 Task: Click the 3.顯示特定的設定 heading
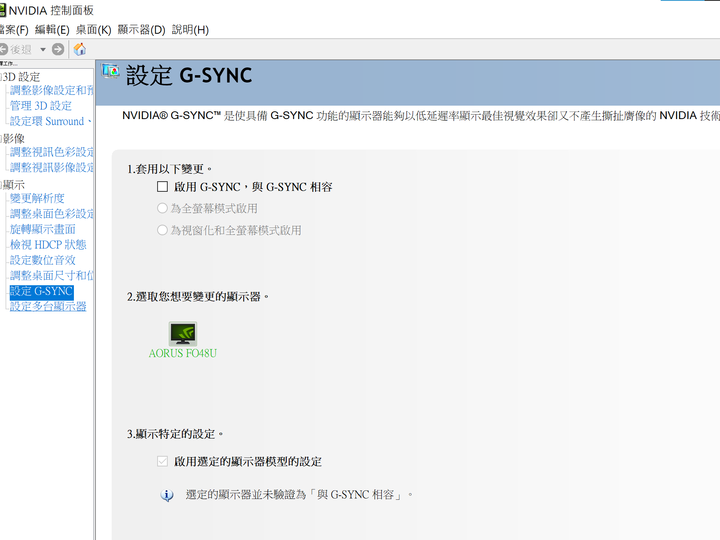click(175, 434)
